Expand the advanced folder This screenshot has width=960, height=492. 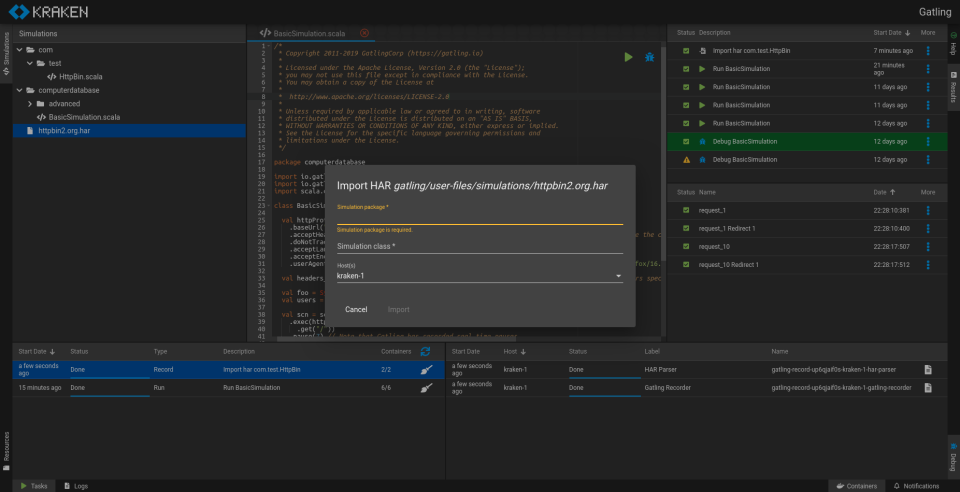[29, 103]
